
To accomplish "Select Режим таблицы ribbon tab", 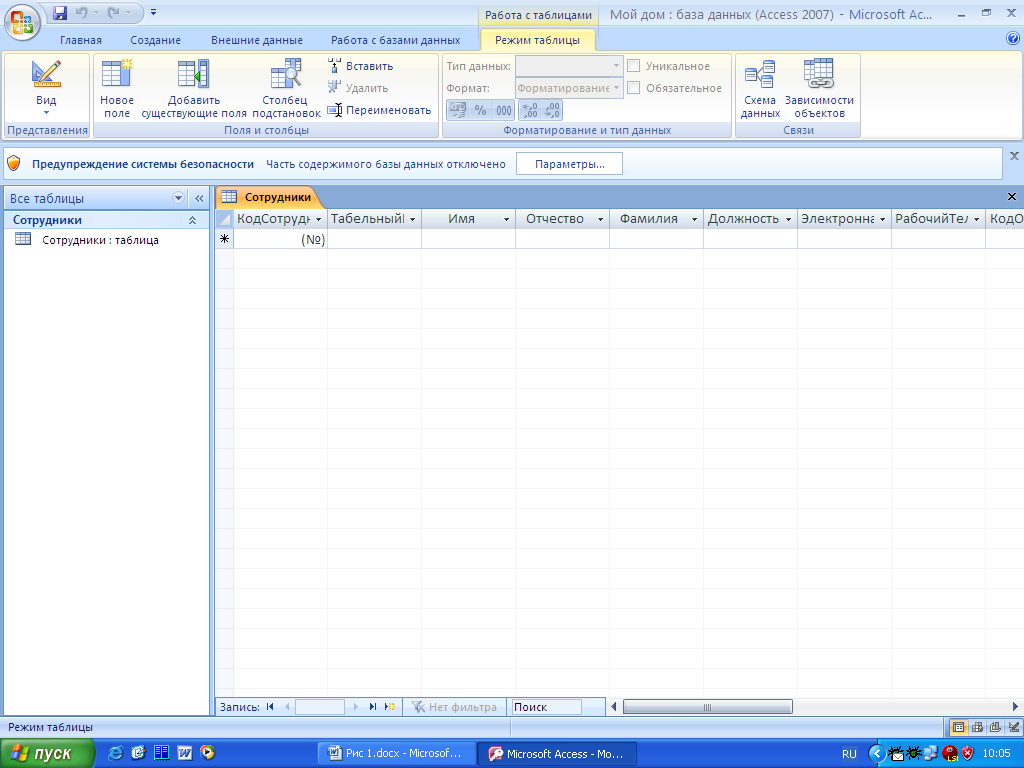I will [537, 40].
